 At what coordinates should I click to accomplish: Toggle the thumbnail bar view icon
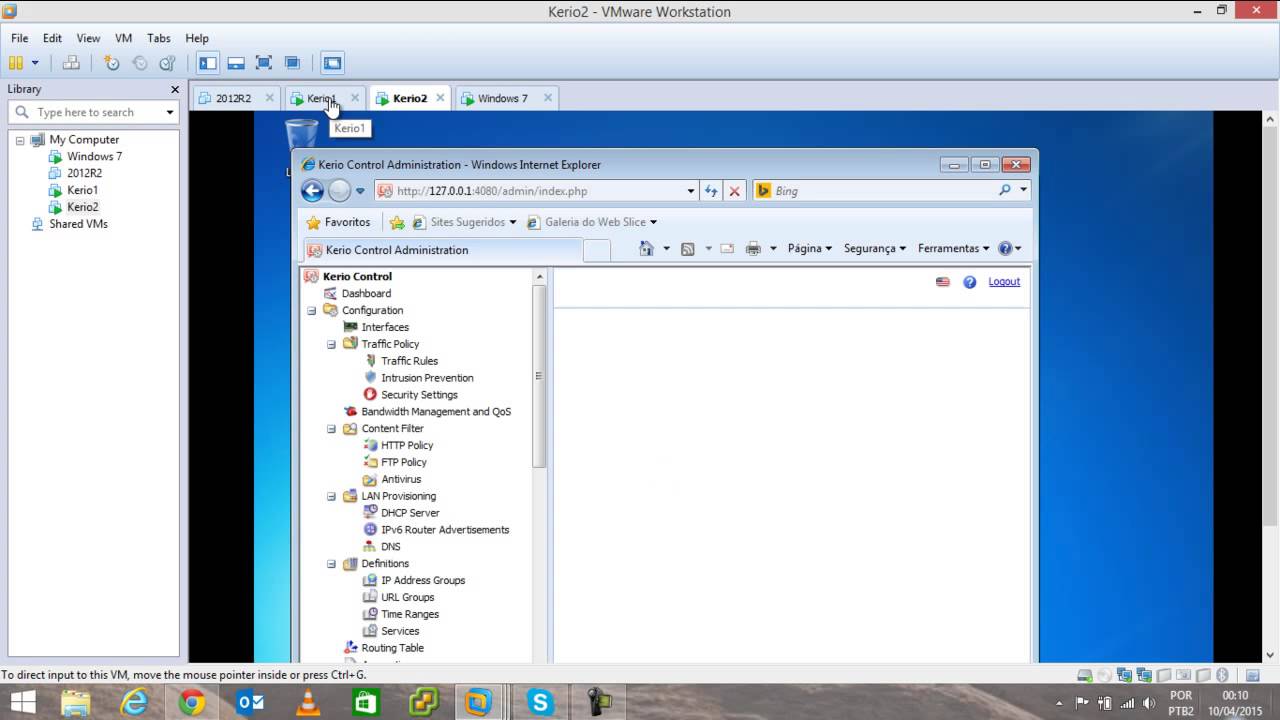(236, 63)
